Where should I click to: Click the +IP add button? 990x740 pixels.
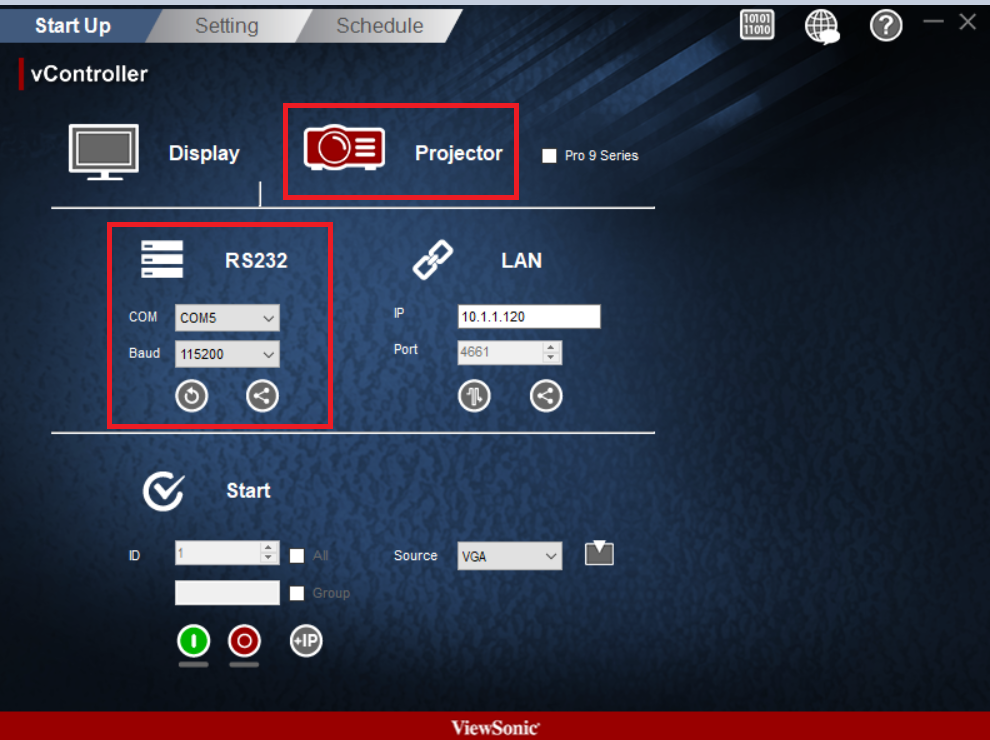[x=306, y=641]
